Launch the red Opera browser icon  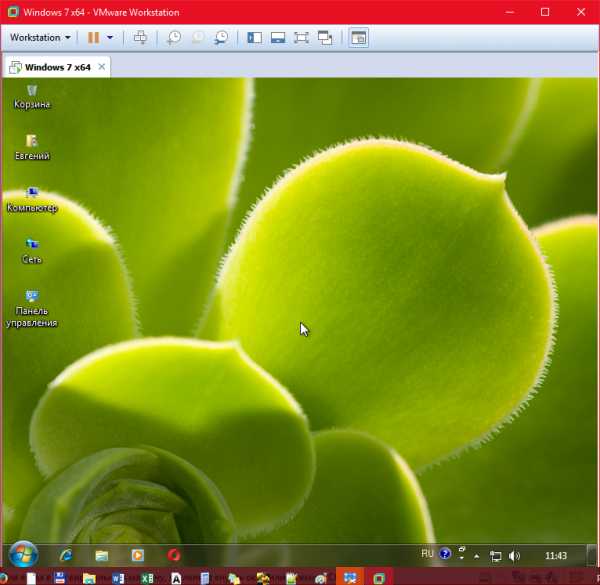tap(174, 555)
